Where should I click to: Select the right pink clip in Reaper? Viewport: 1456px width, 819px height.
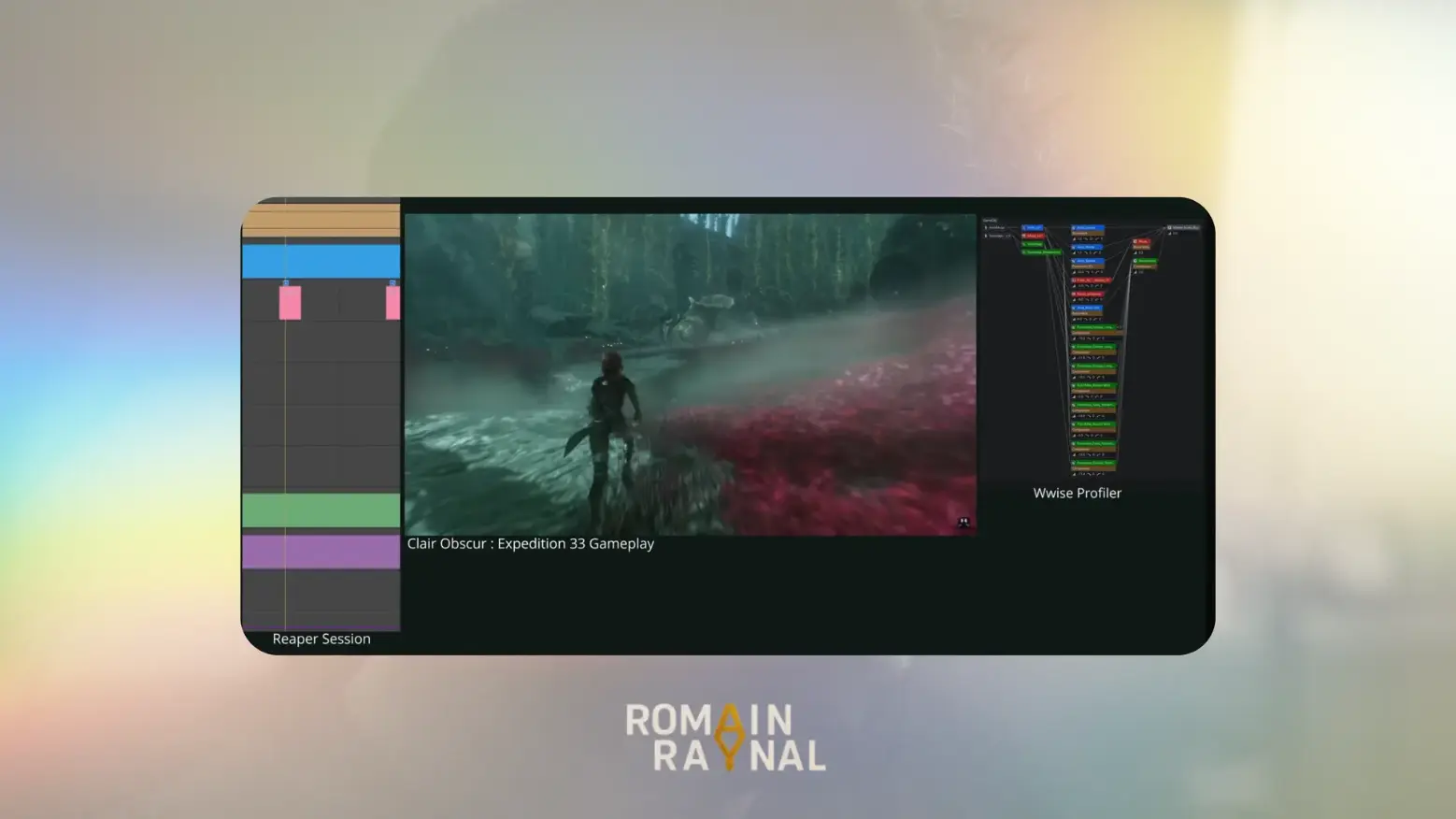click(x=393, y=303)
